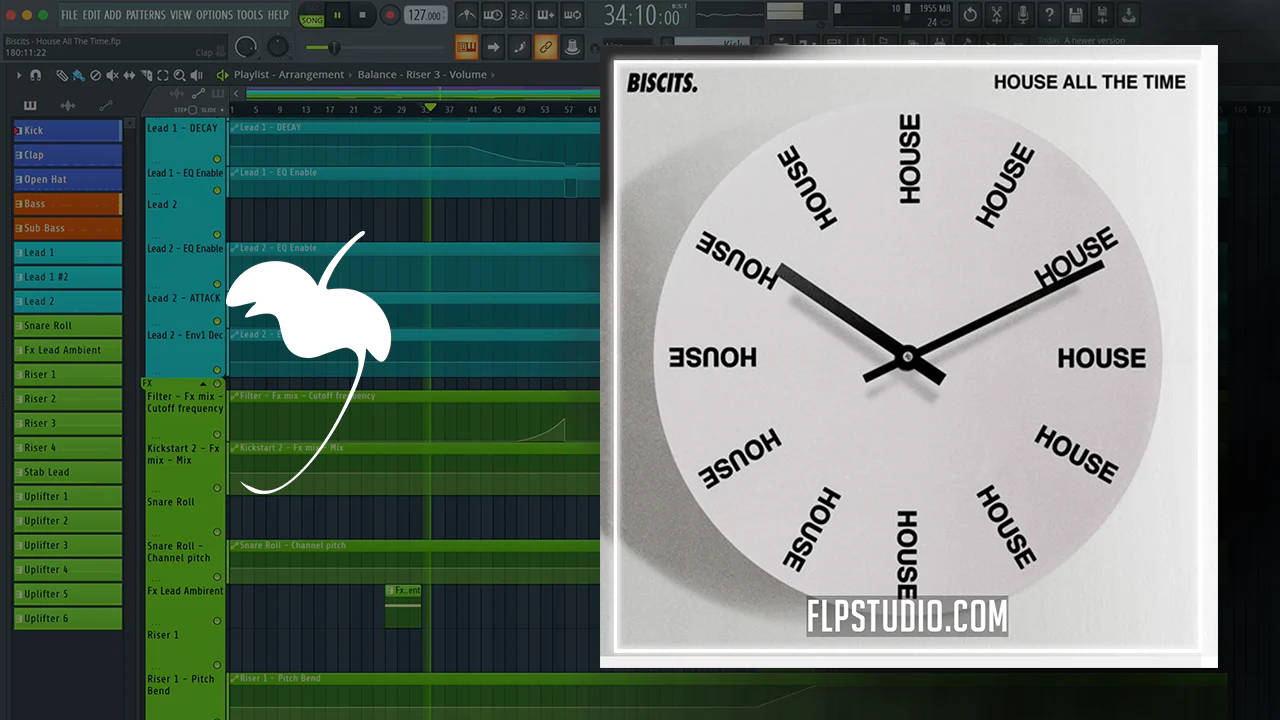
Task: Click the Lead 2 - Env1 Dec track name
Action: 185,335
